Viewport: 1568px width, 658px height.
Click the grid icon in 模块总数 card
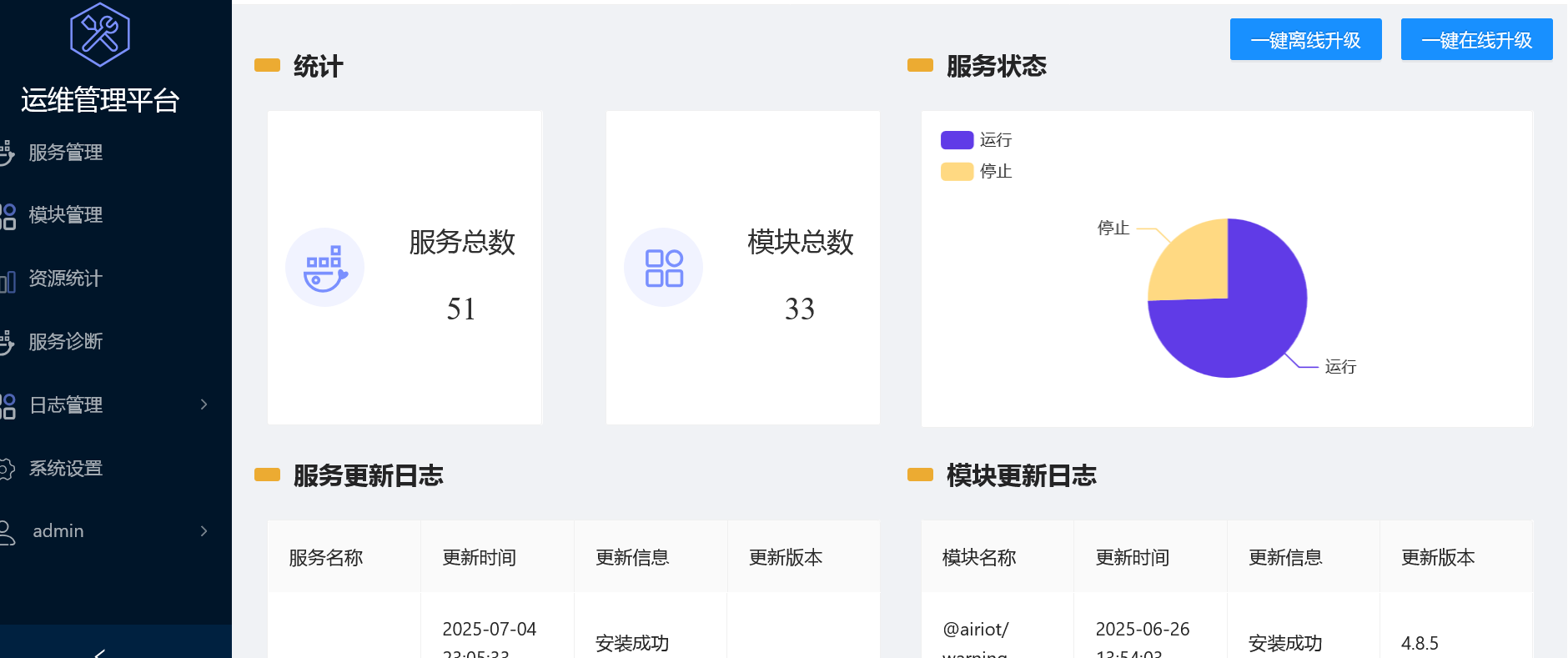[x=664, y=268]
